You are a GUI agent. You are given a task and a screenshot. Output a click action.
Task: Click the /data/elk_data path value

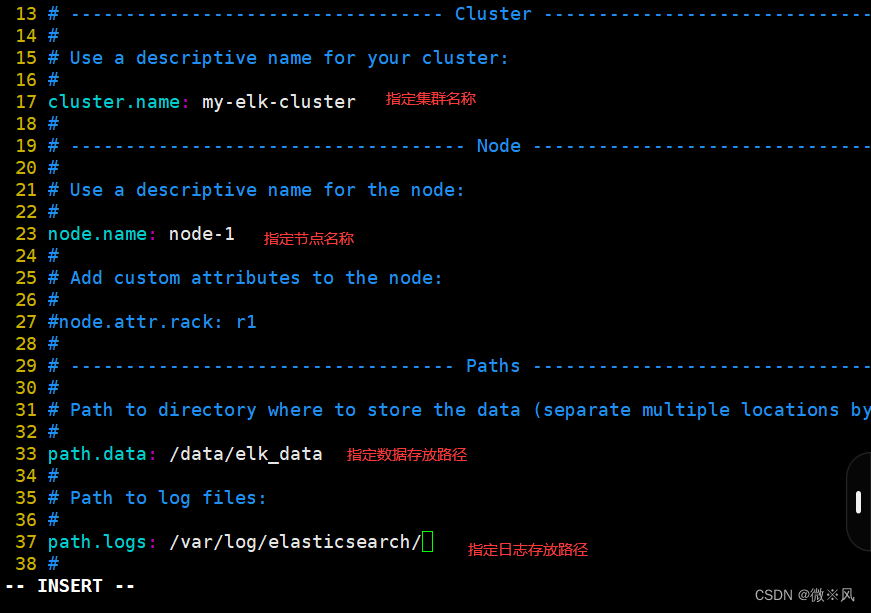(245, 454)
